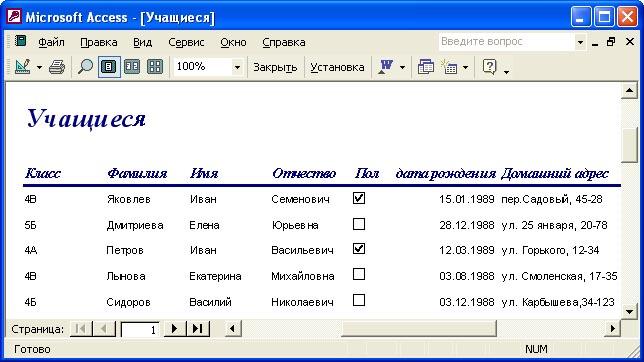Go to next page button

coord(175,329)
